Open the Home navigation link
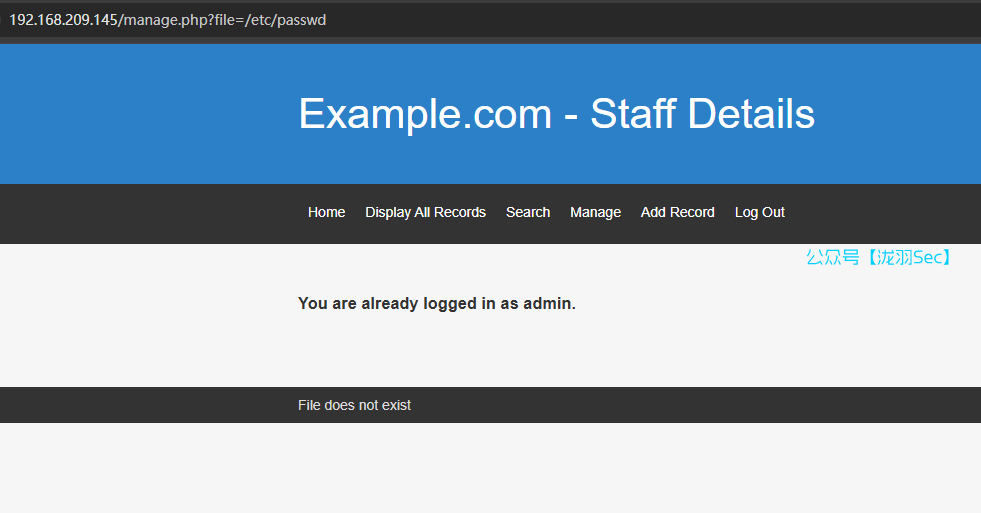The width and height of the screenshot is (981, 513). pyautogui.click(x=326, y=212)
